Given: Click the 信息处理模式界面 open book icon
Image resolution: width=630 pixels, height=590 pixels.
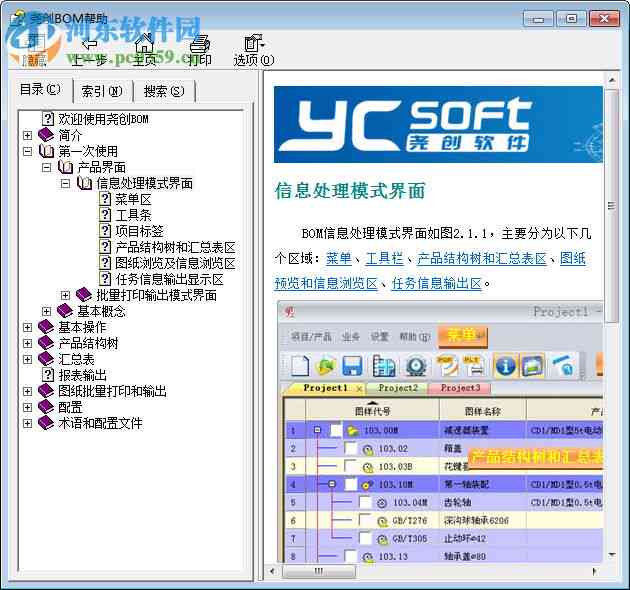Looking at the screenshot, I should click(84, 183).
